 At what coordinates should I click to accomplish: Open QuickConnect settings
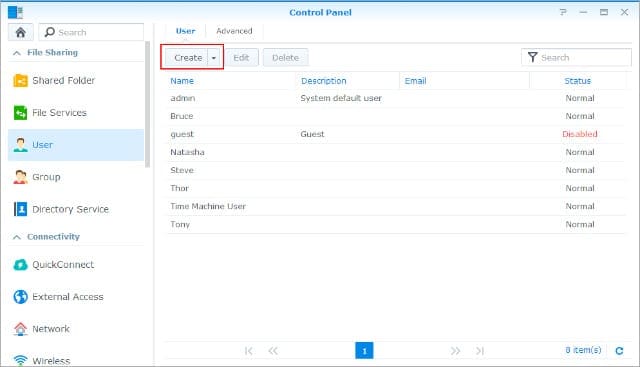76,265
